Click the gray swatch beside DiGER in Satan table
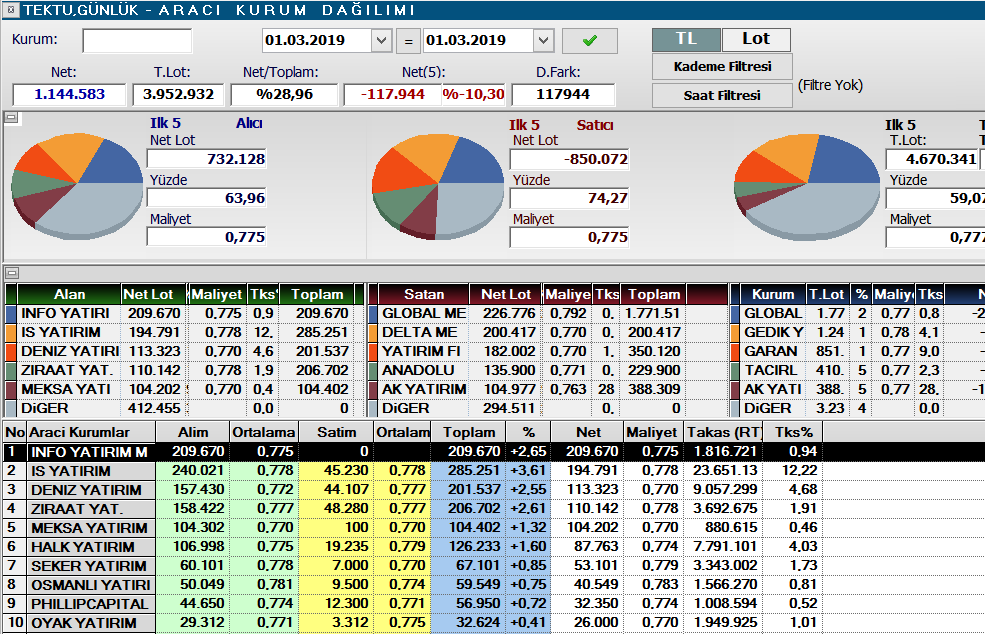Viewport: 985px width, 634px height. coord(373,408)
